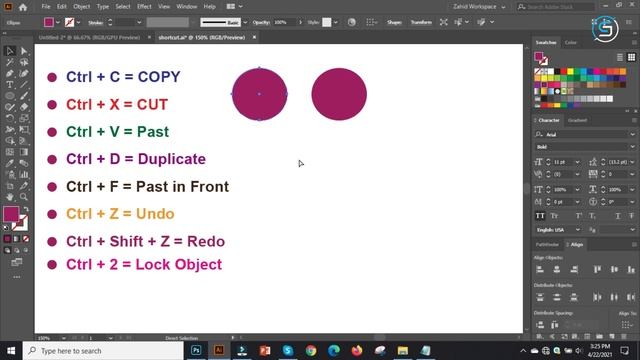Switch to the Color panel tab
Image resolution: width=640 pixels, height=360 pixels.
point(570,42)
